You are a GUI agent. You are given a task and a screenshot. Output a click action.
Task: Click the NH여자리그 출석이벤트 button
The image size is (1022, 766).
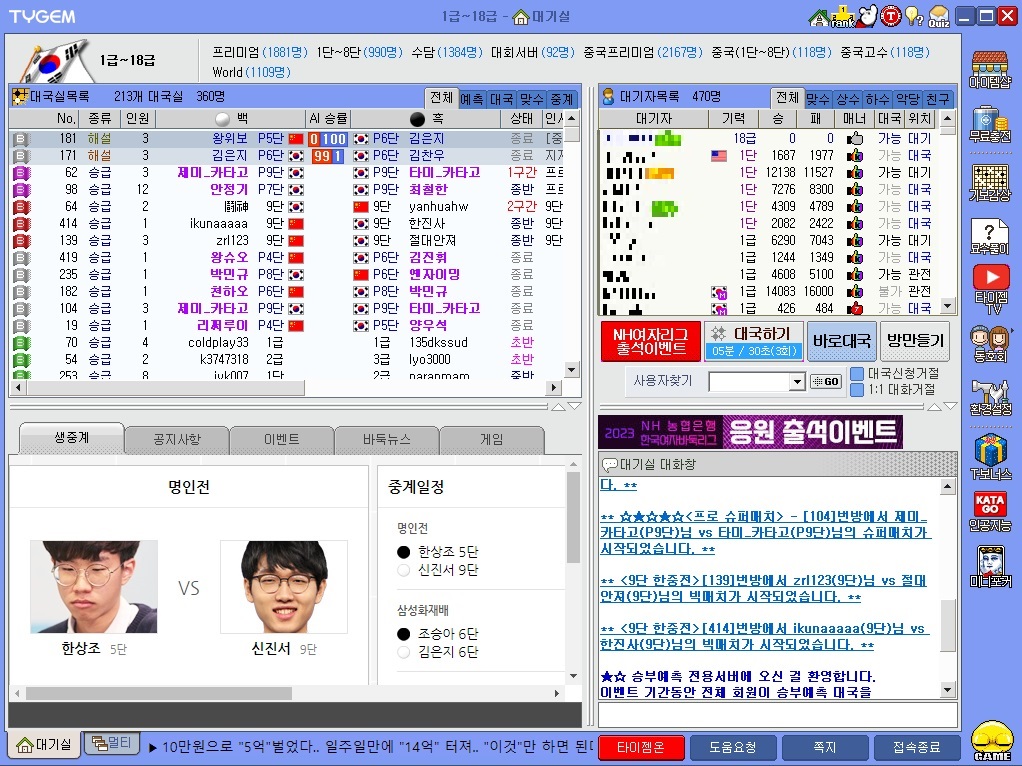(x=650, y=341)
